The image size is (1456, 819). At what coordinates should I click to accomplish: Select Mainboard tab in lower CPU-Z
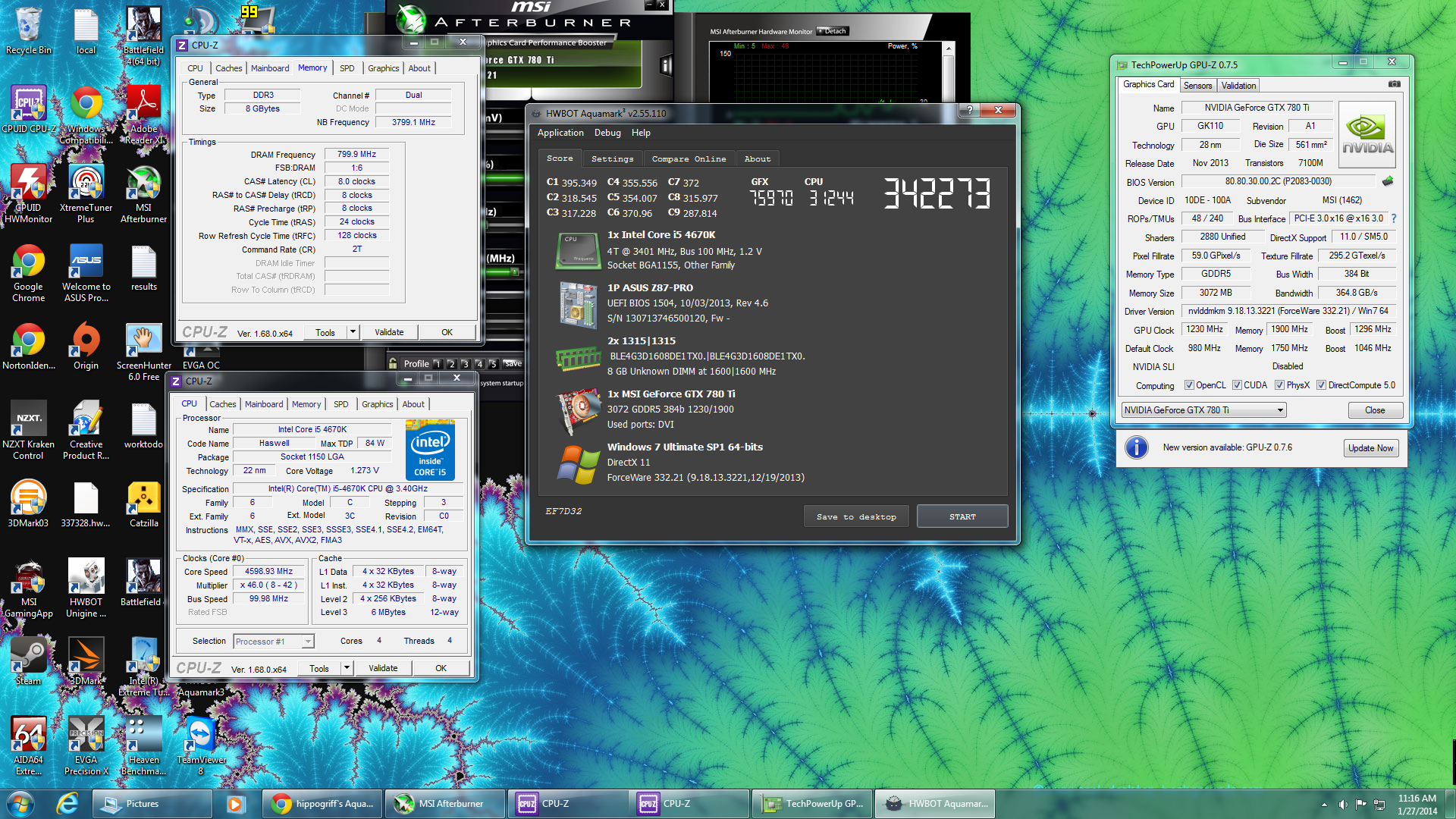pos(264,404)
